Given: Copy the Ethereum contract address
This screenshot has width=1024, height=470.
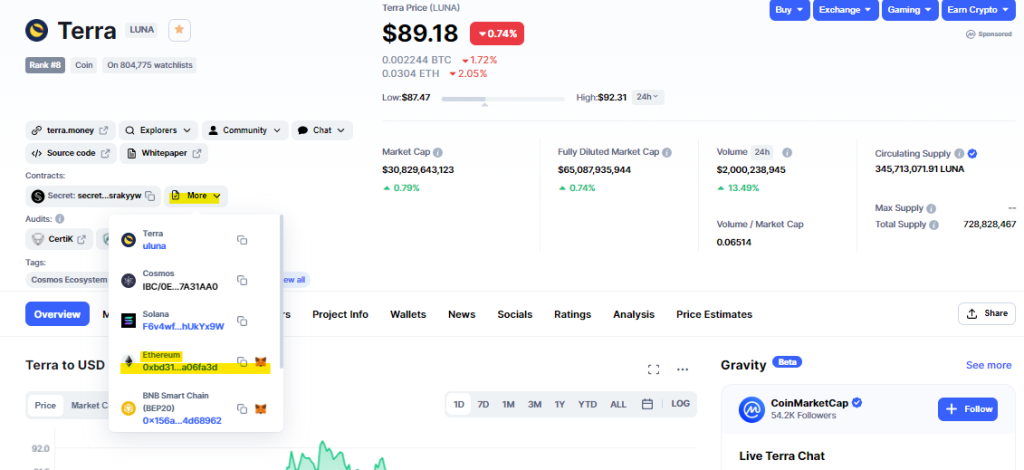Looking at the screenshot, I should coord(242,362).
